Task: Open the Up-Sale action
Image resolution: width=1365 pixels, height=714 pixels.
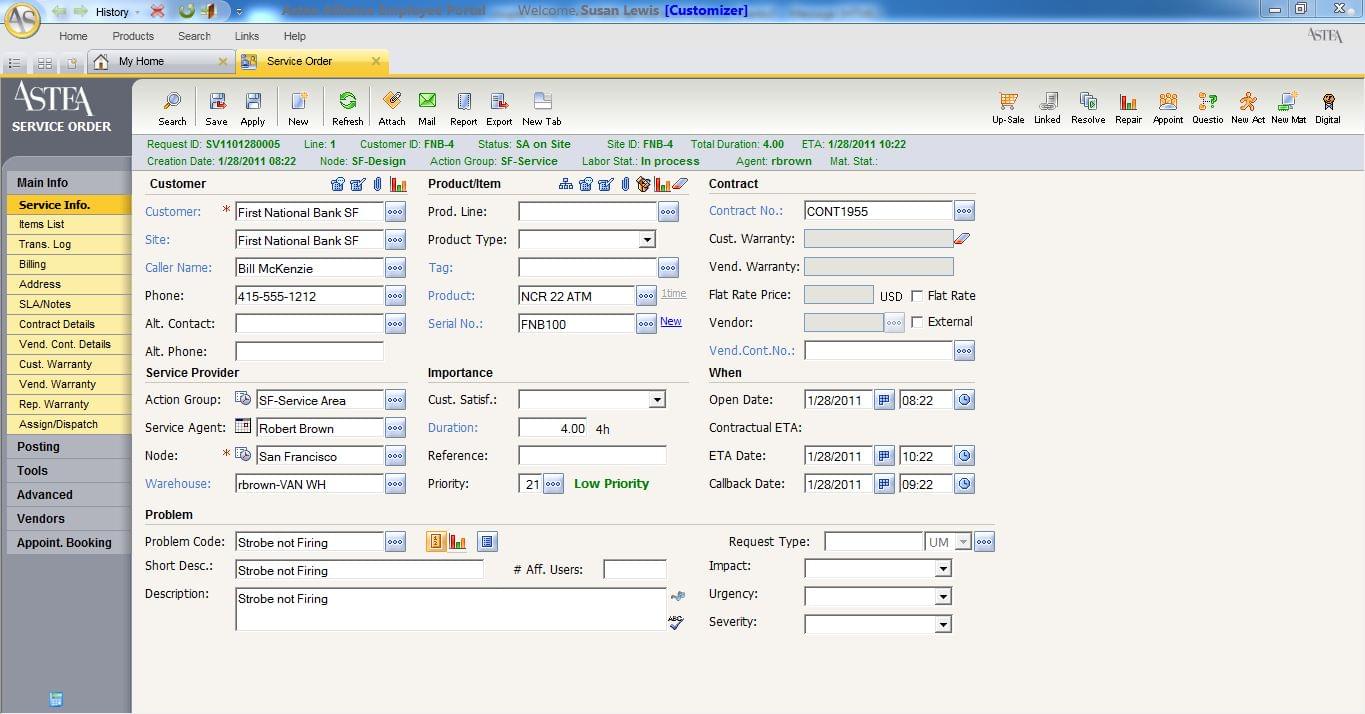Action: [x=1008, y=103]
